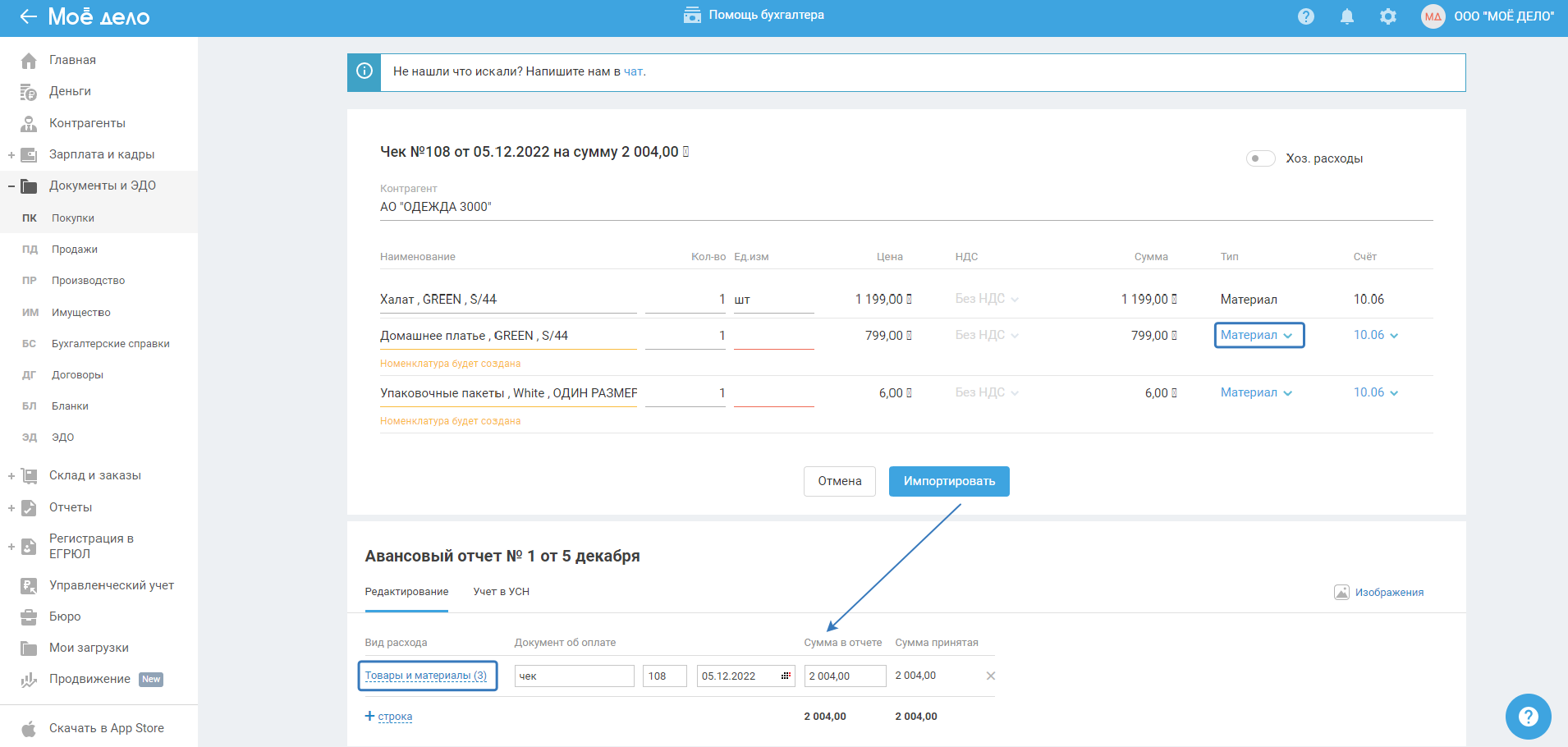Click the Сумма в отчете input field
The height and width of the screenshot is (747, 1568).
click(x=845, y=676)
